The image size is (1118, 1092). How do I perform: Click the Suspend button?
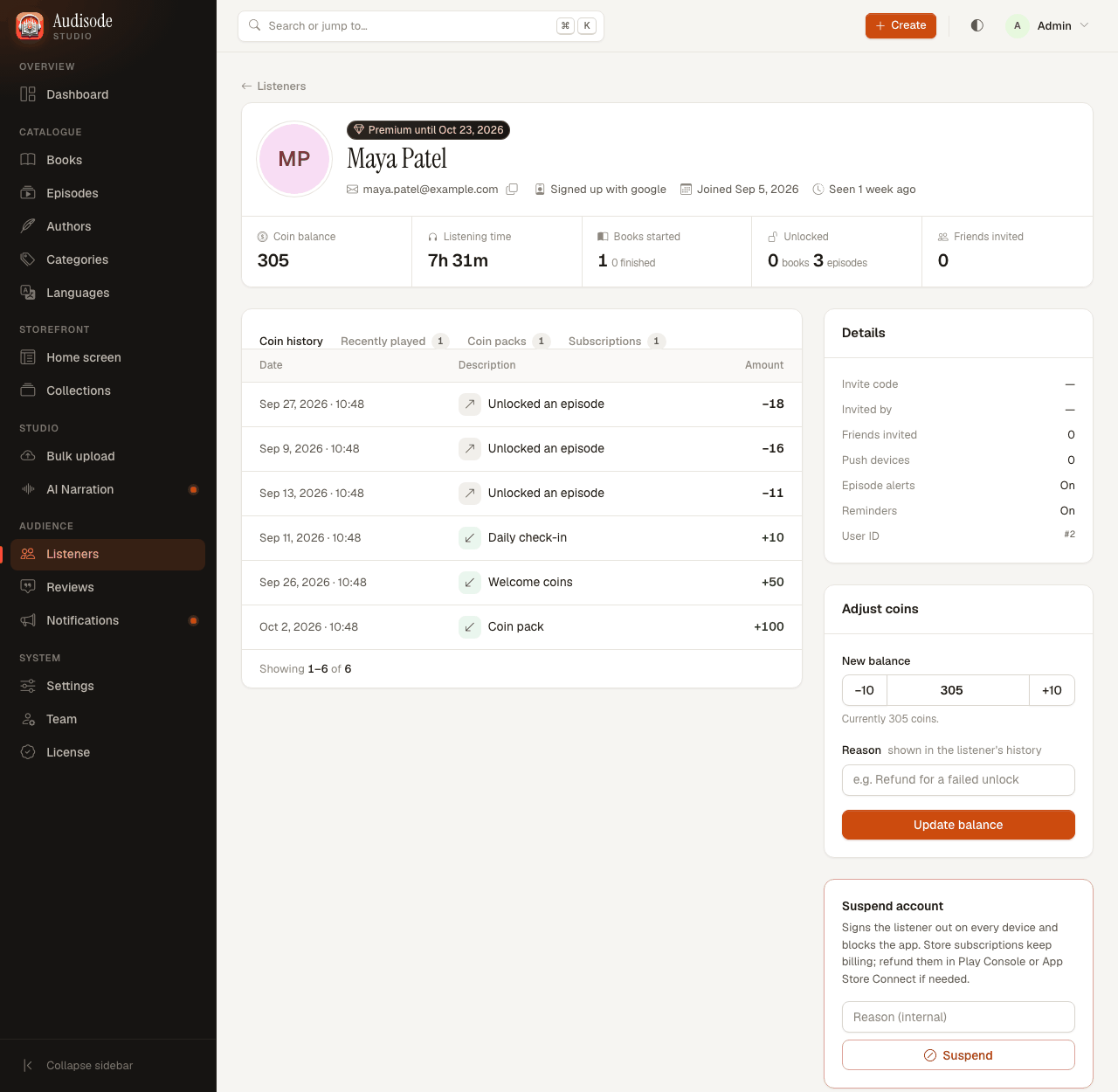coord(958,1055)
